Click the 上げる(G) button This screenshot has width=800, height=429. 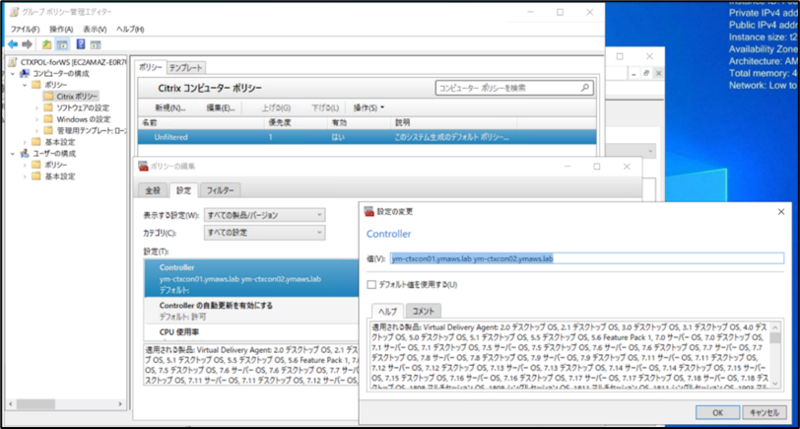coord(276,108)
